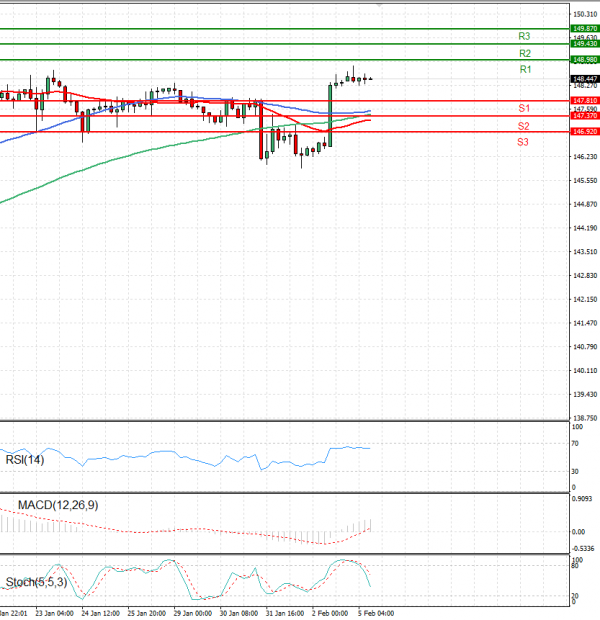This screenshot has width=600, height=620.
Task: Click the RSI 30 level label
Action: [x=575, y=471]
